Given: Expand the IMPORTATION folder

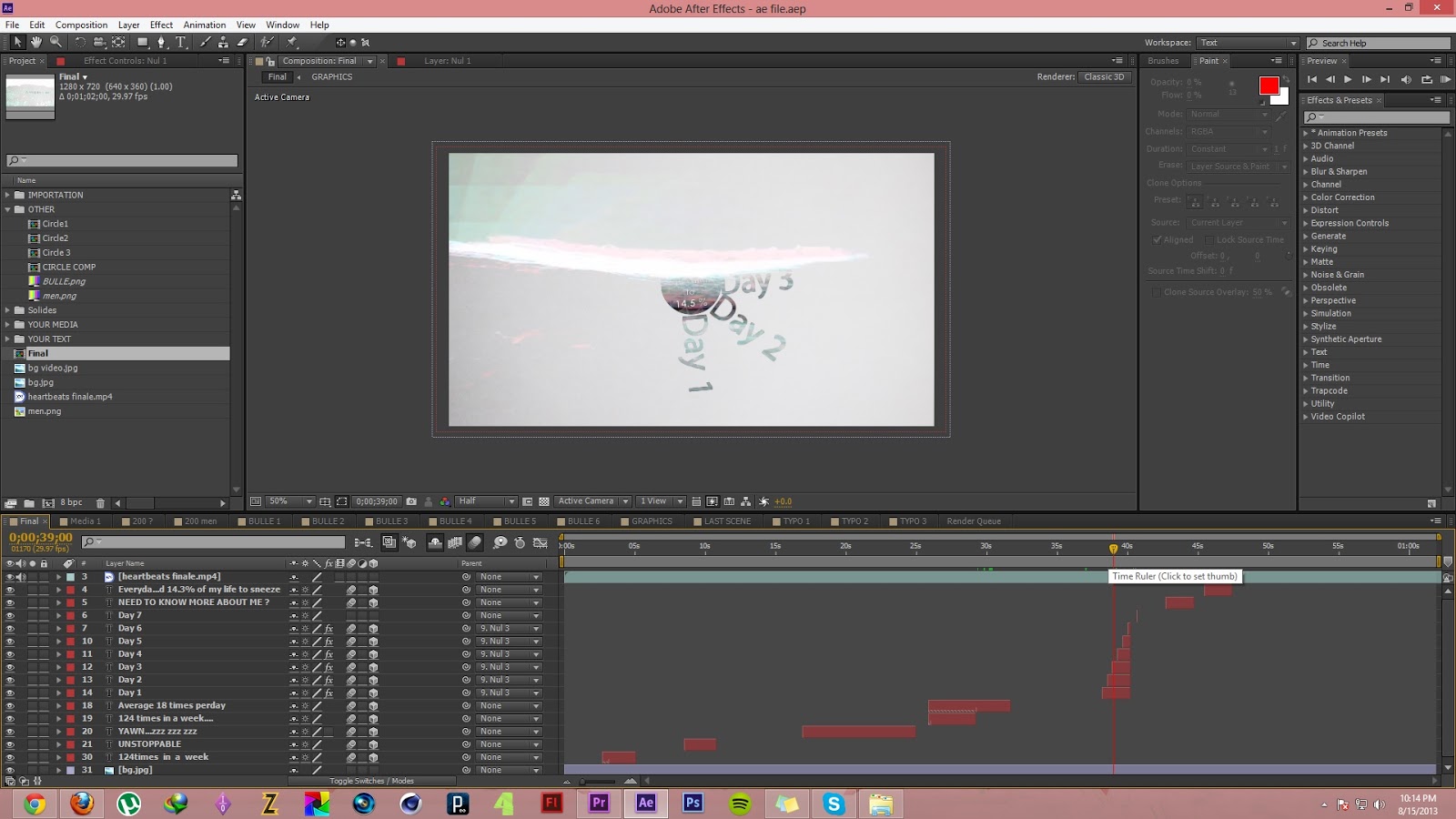Looking at the screenshot, I should [x=8, y=195].
